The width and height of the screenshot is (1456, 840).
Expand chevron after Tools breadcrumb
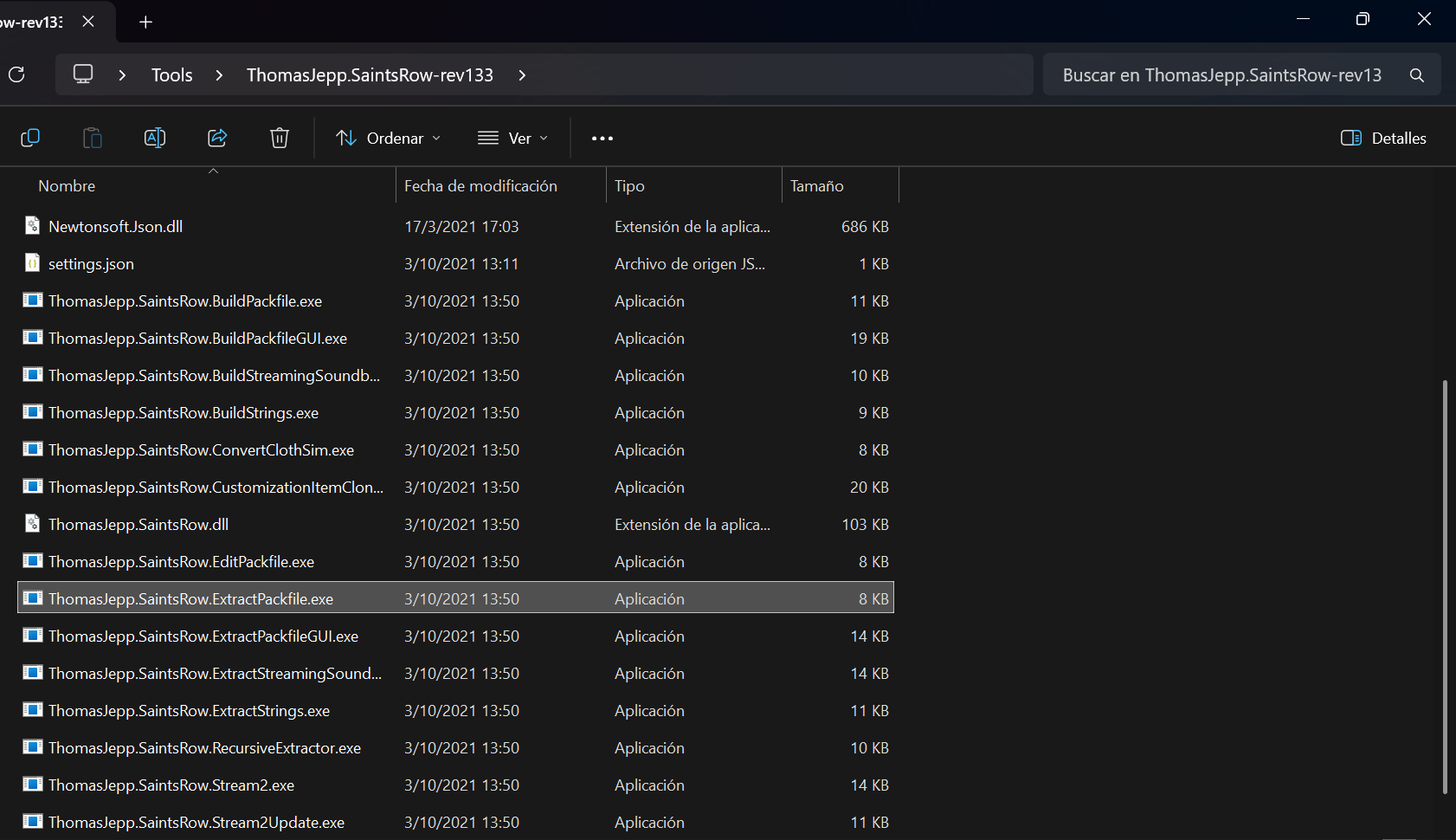219,75
